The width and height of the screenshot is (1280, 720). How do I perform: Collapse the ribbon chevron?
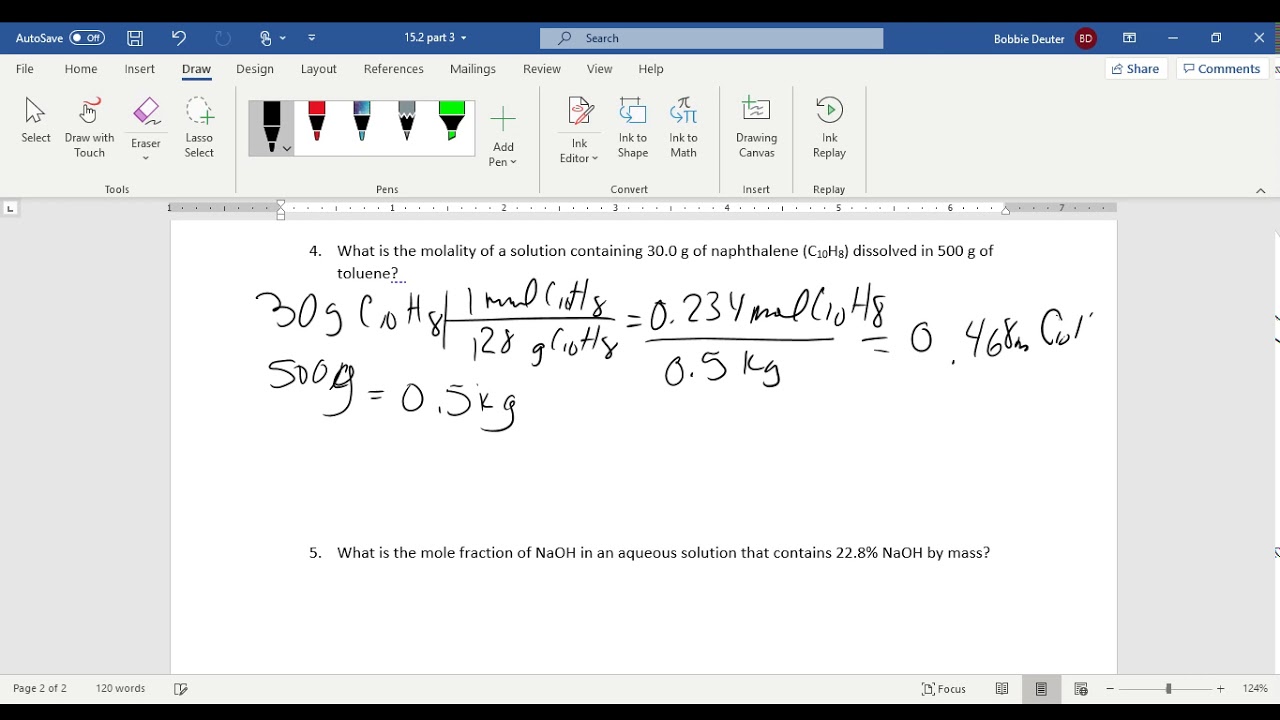(x=1261, y=191)
